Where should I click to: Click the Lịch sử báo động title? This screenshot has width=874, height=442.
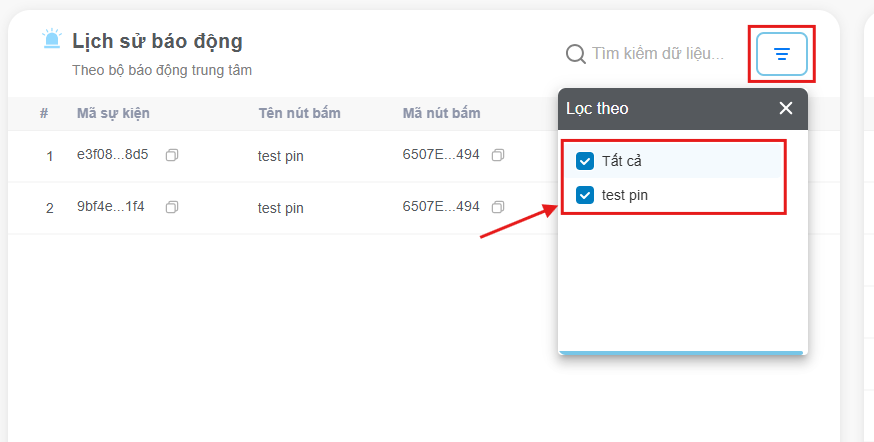click(157, 41)
